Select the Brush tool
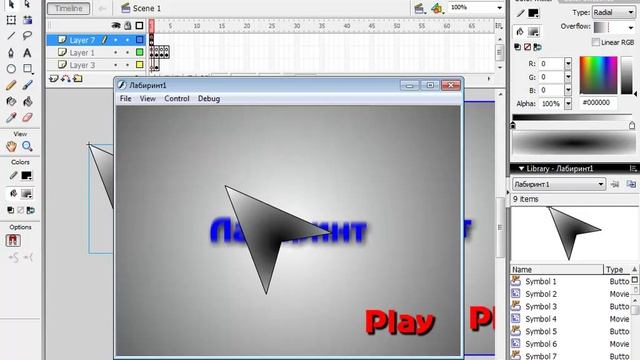 click(27, 85)
